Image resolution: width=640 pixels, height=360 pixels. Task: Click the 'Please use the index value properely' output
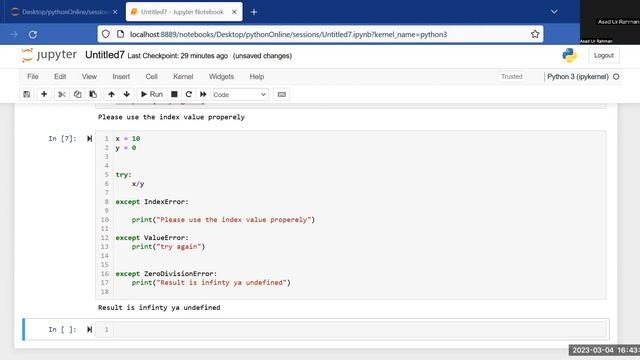(x=171, y=117)
